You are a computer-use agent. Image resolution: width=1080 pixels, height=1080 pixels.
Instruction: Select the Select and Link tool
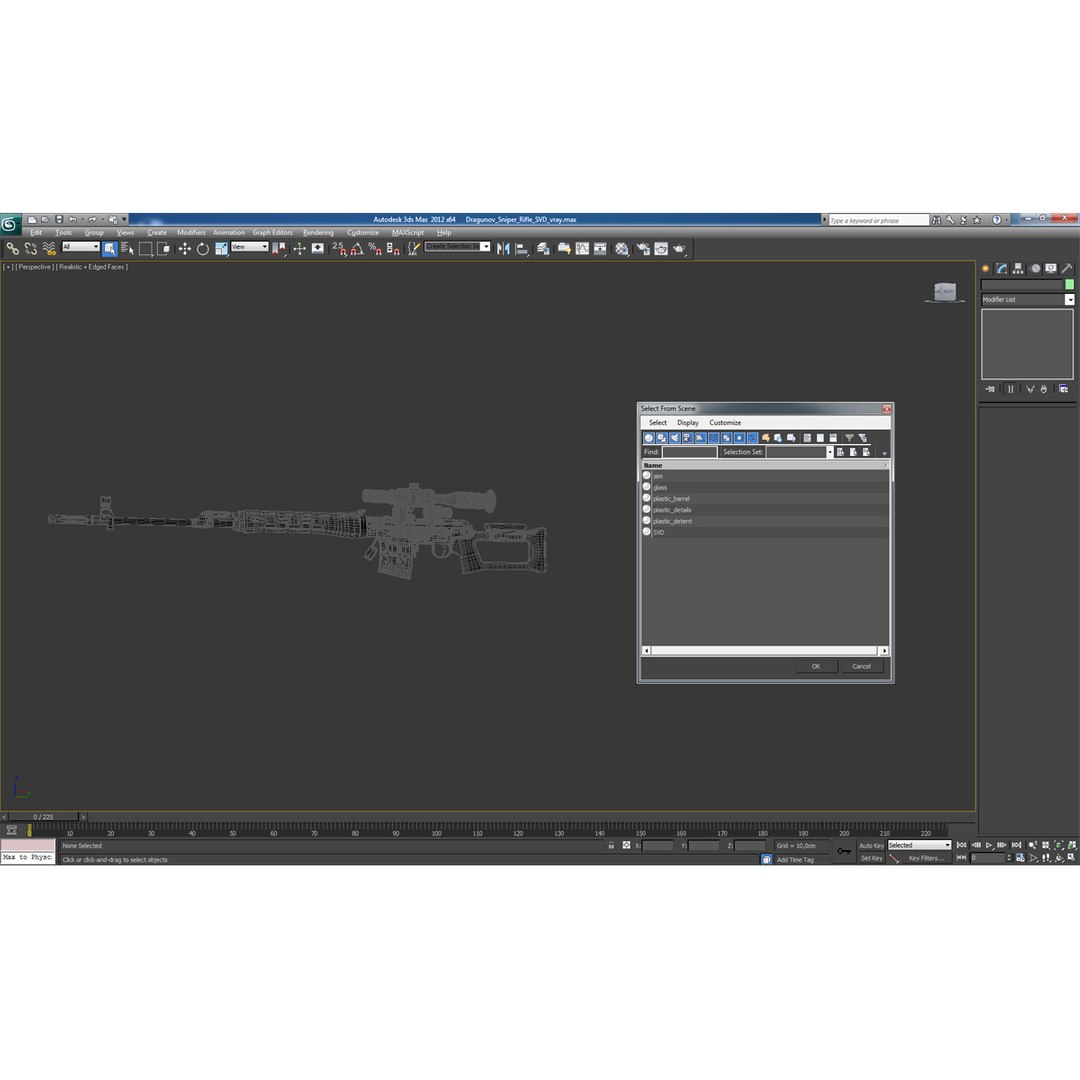(x=12, y=249)
